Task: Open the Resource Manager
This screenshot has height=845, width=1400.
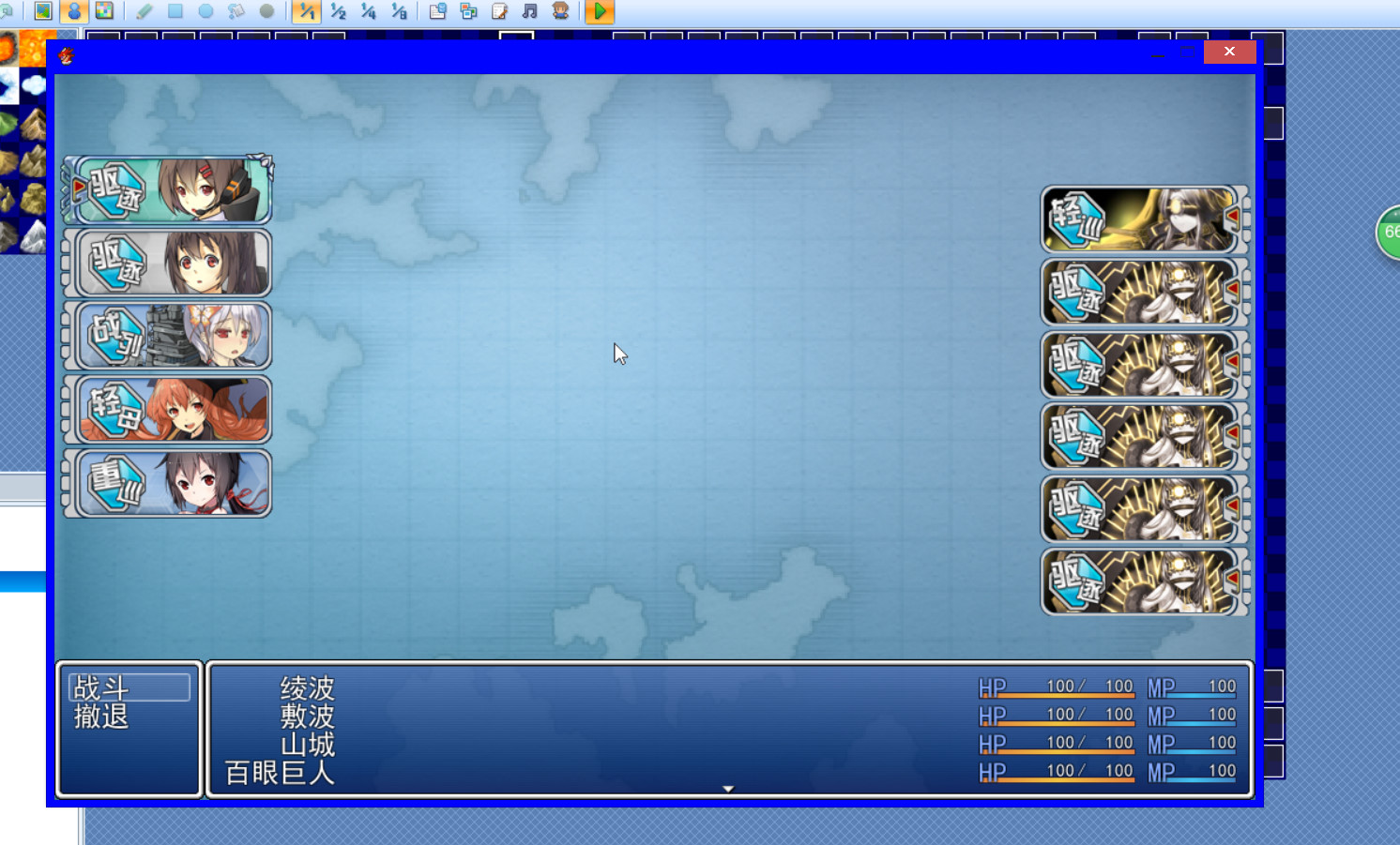Action: (469, 11)
